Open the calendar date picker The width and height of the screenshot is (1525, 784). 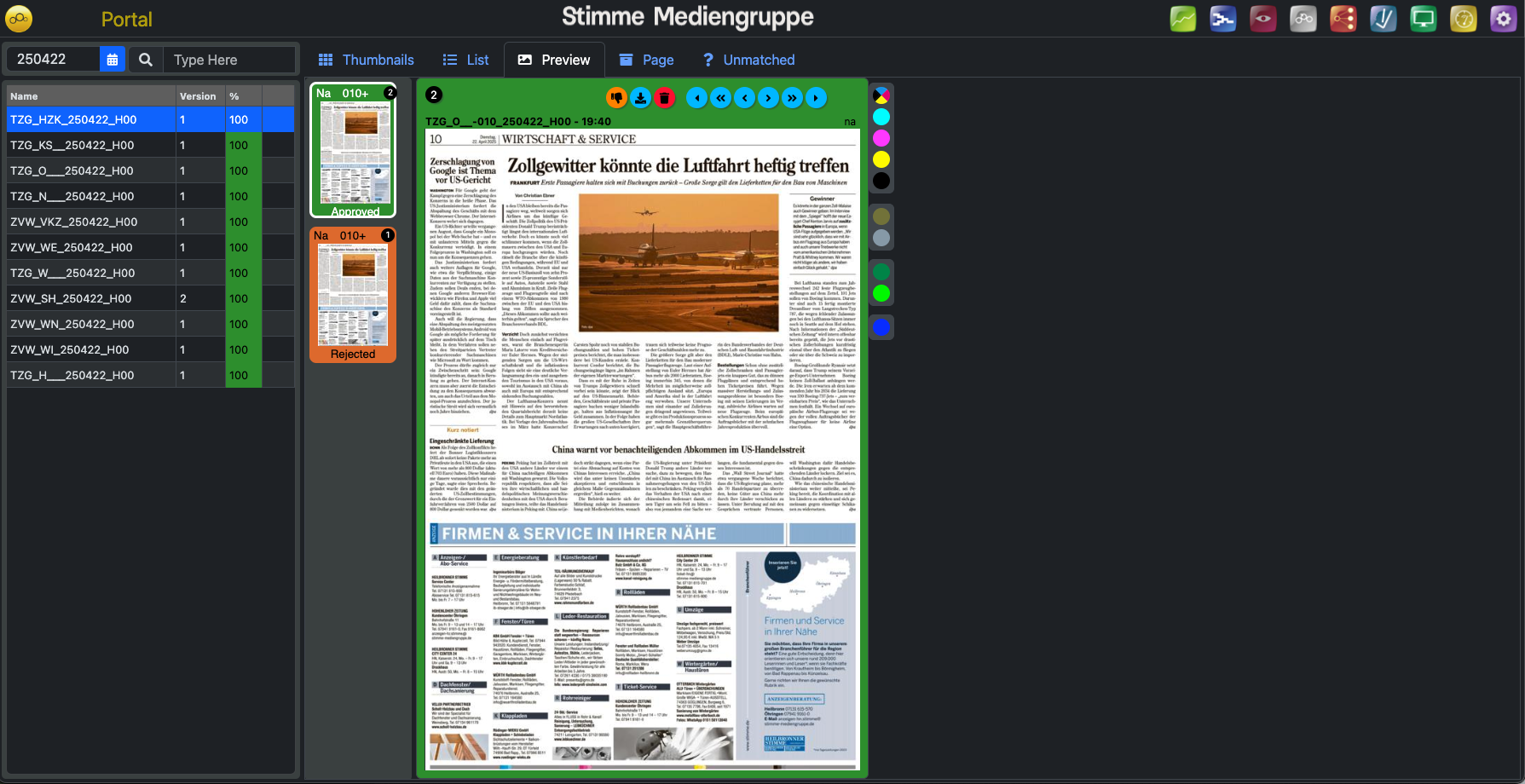pos(113,60)
